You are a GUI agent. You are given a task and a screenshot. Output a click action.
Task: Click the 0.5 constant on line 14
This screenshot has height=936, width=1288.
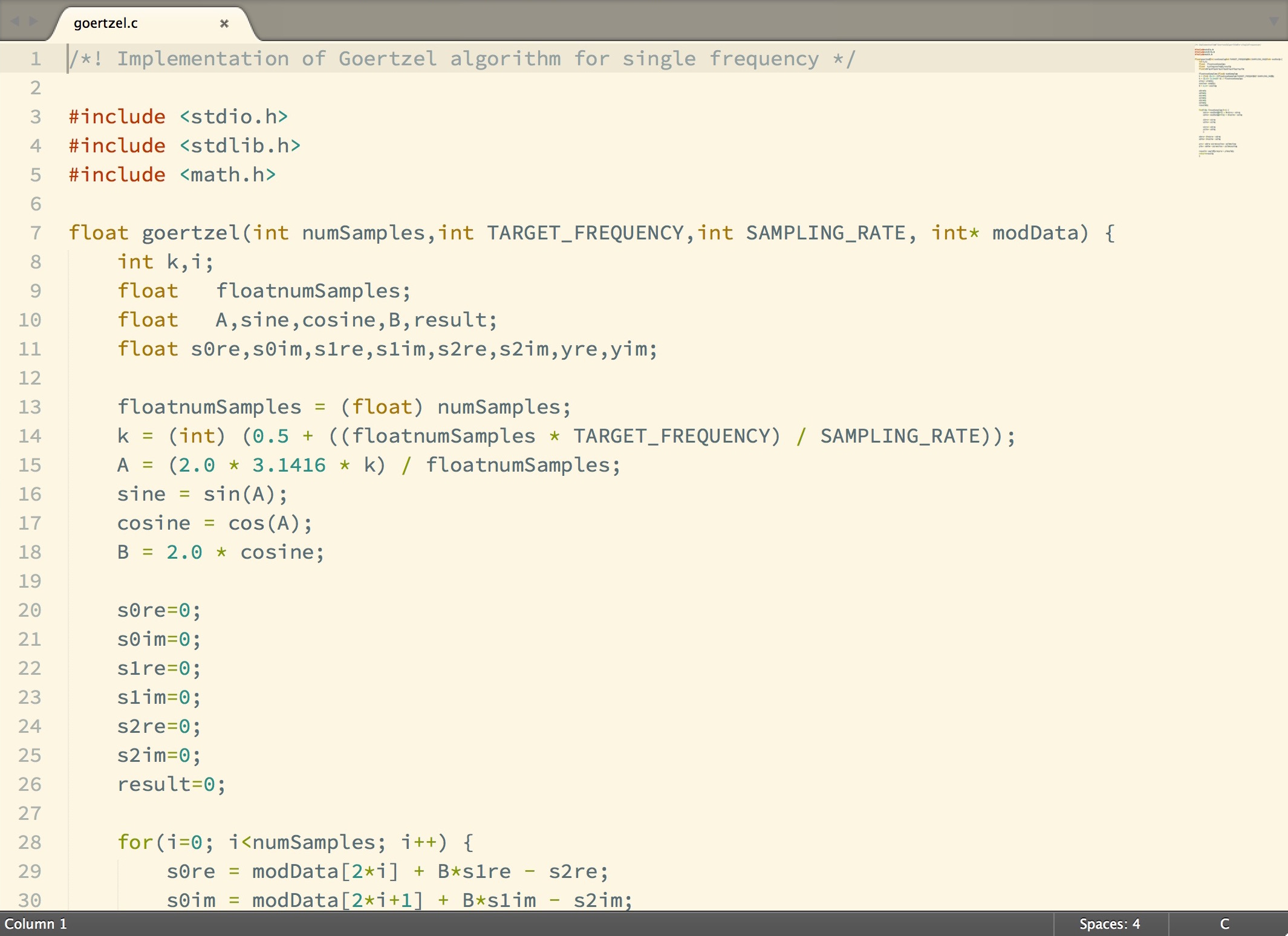click(x=270, y=436)
